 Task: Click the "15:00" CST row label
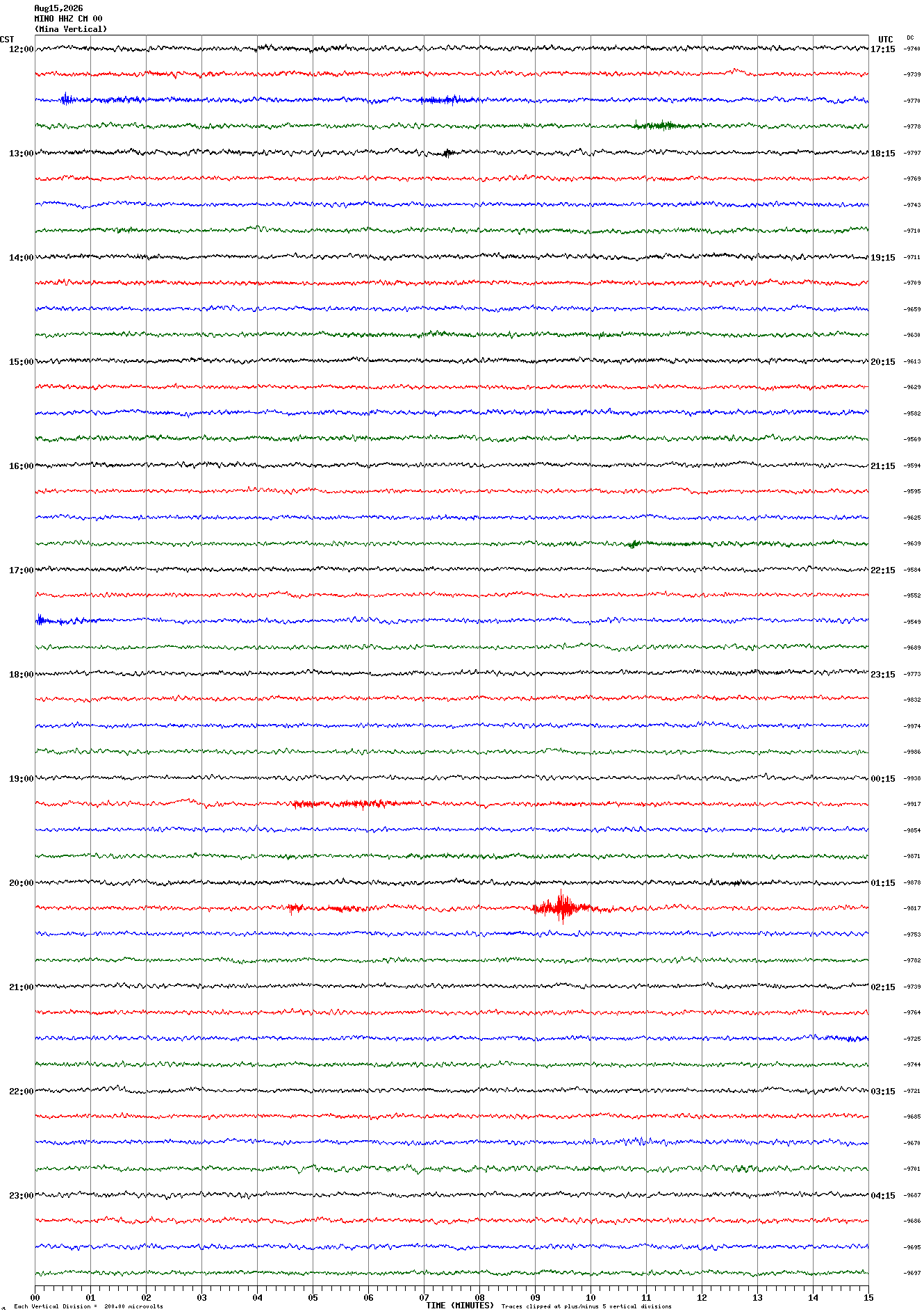[x=21, y=362]
